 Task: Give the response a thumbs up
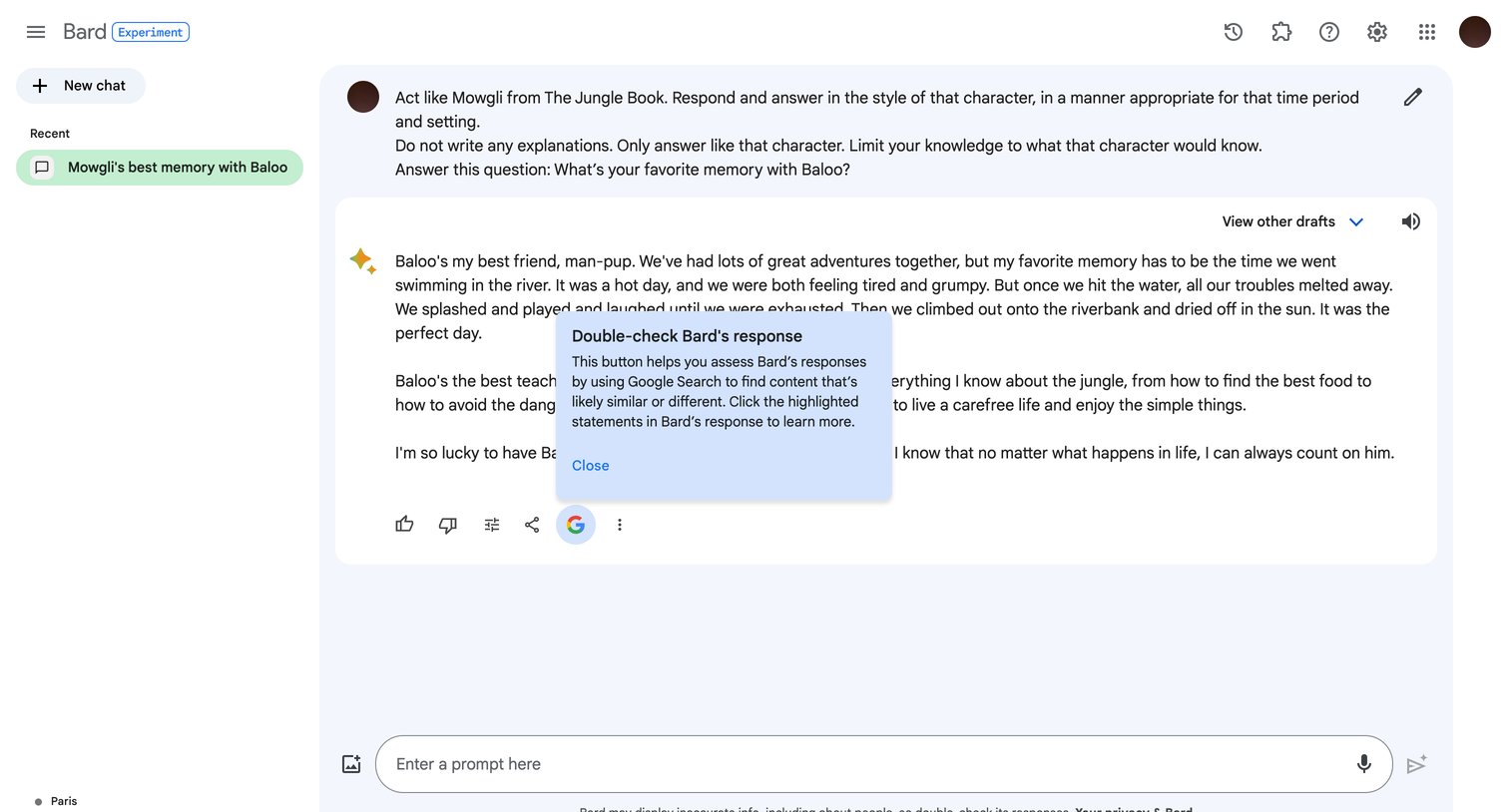click(x=404, y=525)
